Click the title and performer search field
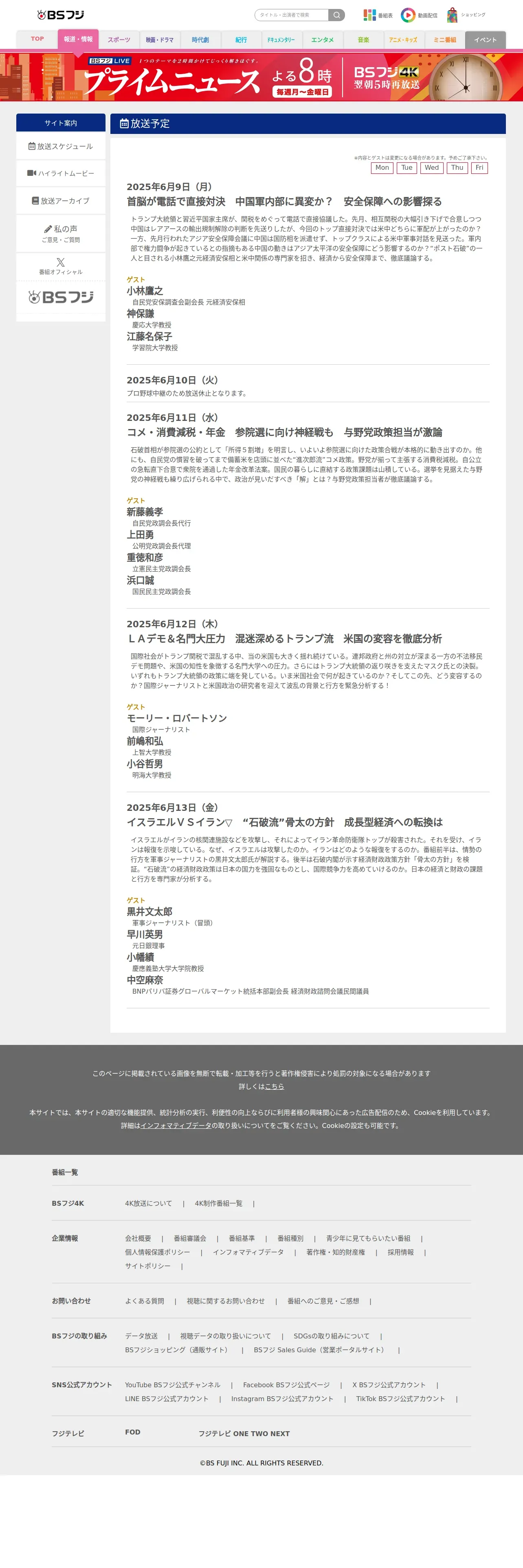 (292, 15)
